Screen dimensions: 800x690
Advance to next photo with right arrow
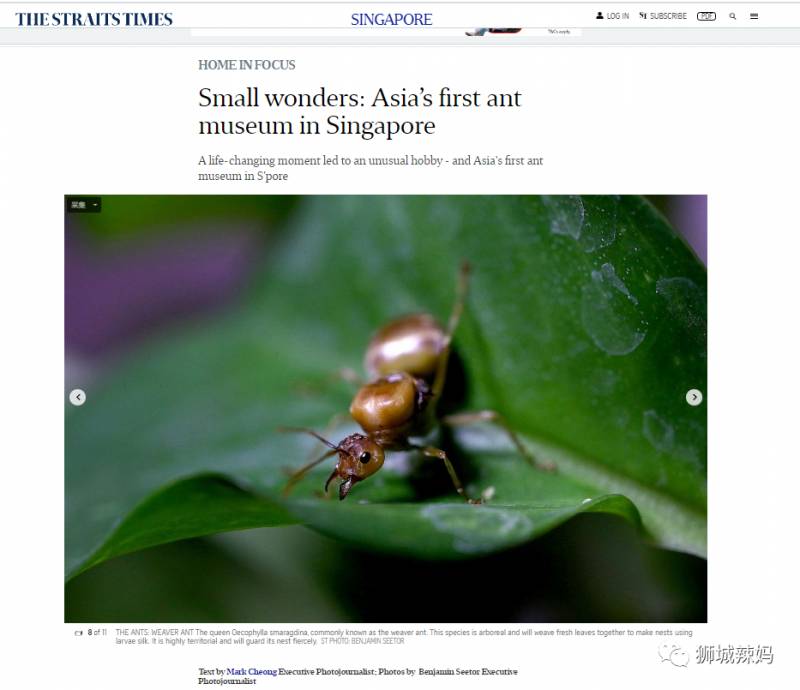point(694,397)
